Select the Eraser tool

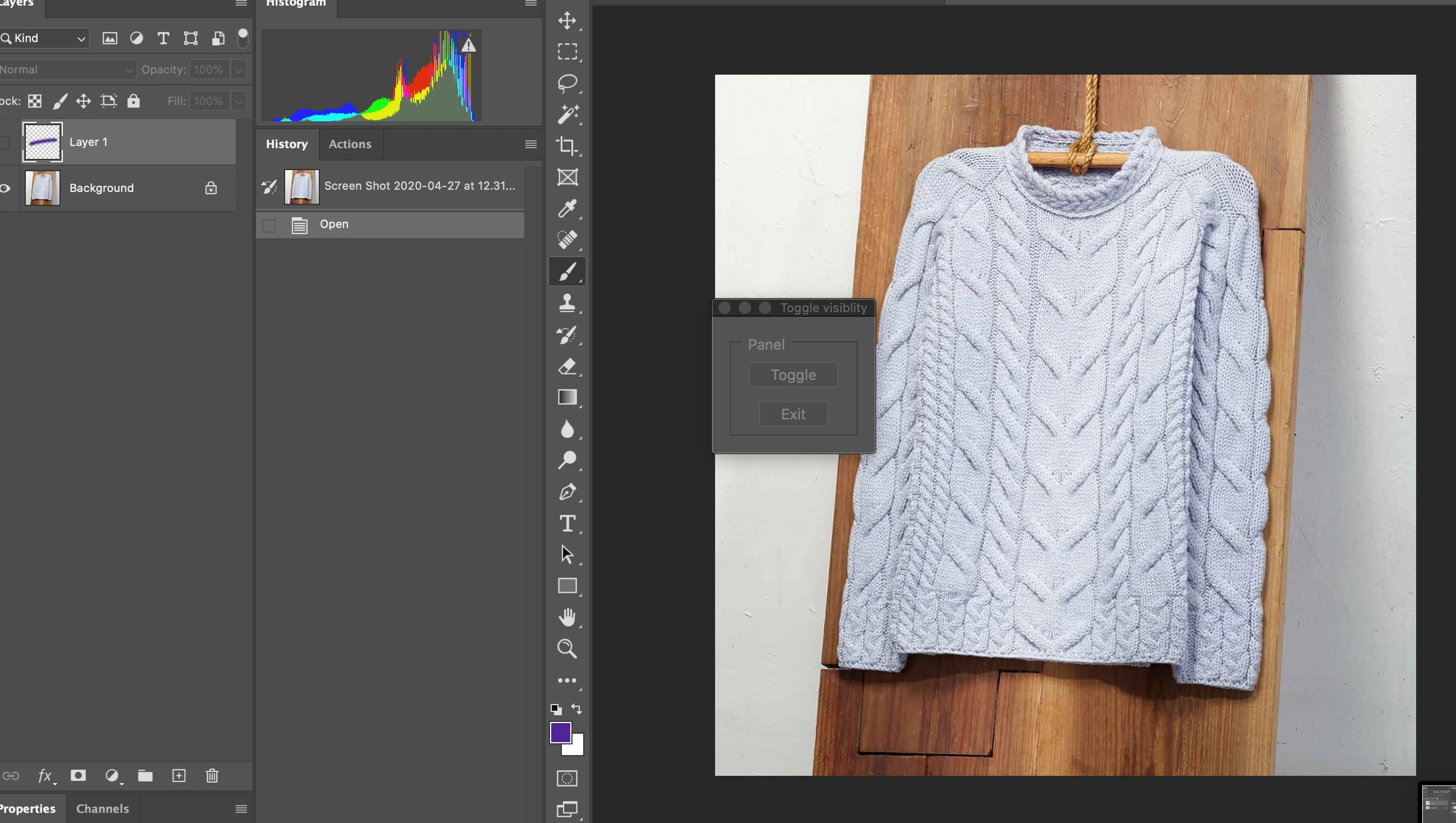click(567, 366)
